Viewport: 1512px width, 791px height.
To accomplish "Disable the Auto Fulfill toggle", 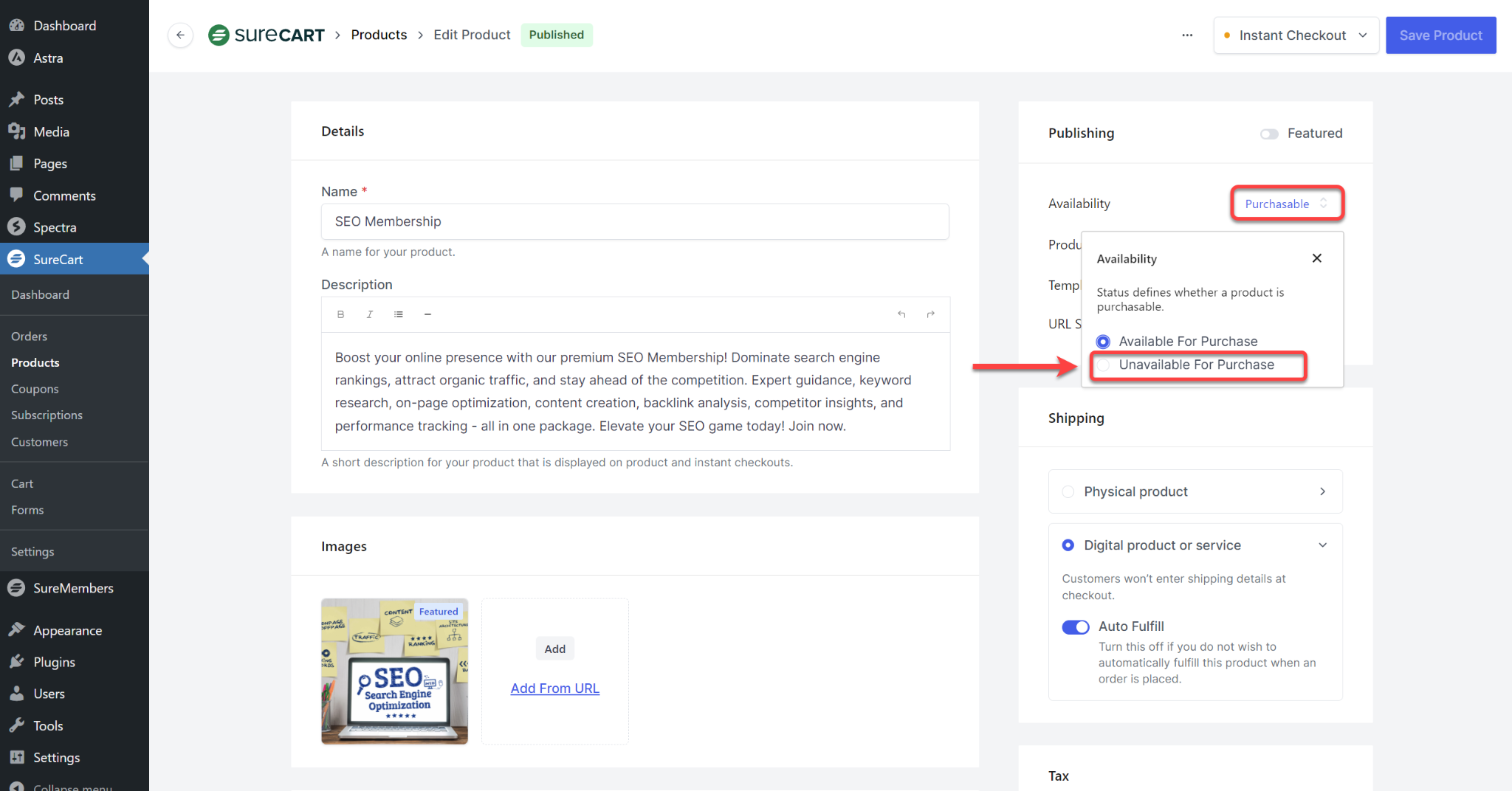I will tap(1075, 626).
